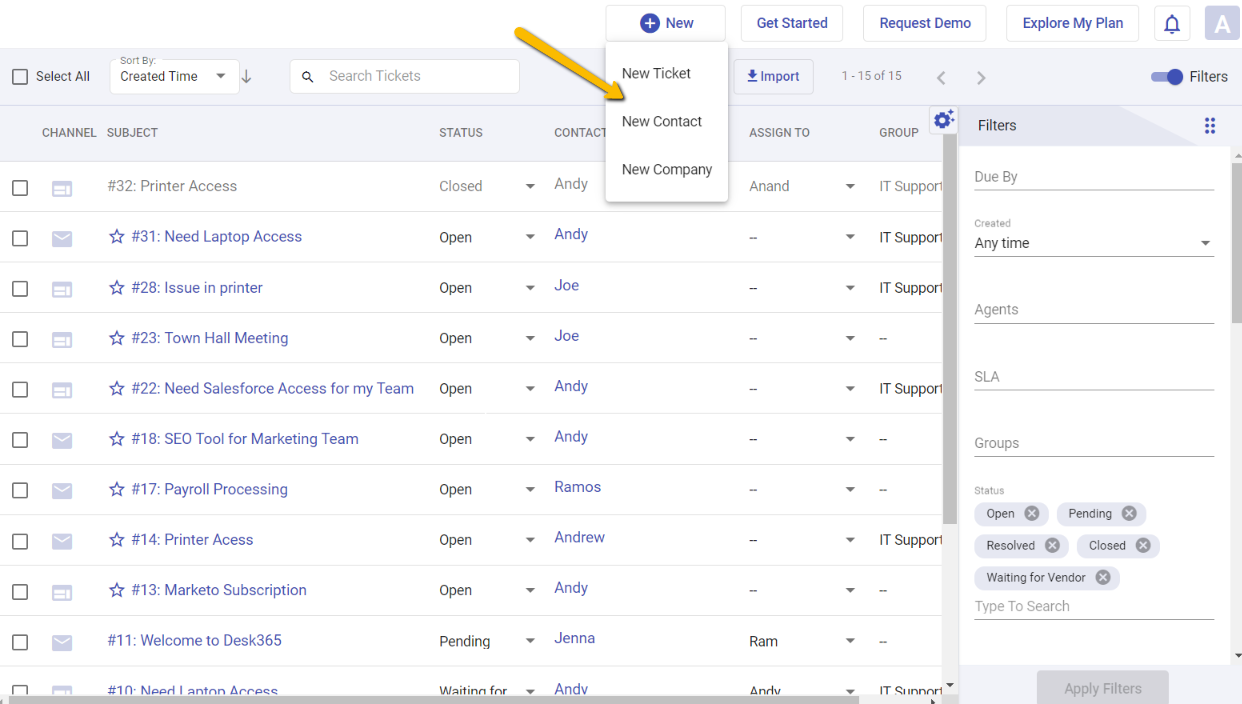The width and height of the screenshot is (1242, 704).
Task: Open the Filters grid menu icon
Action: [1210, 126]
